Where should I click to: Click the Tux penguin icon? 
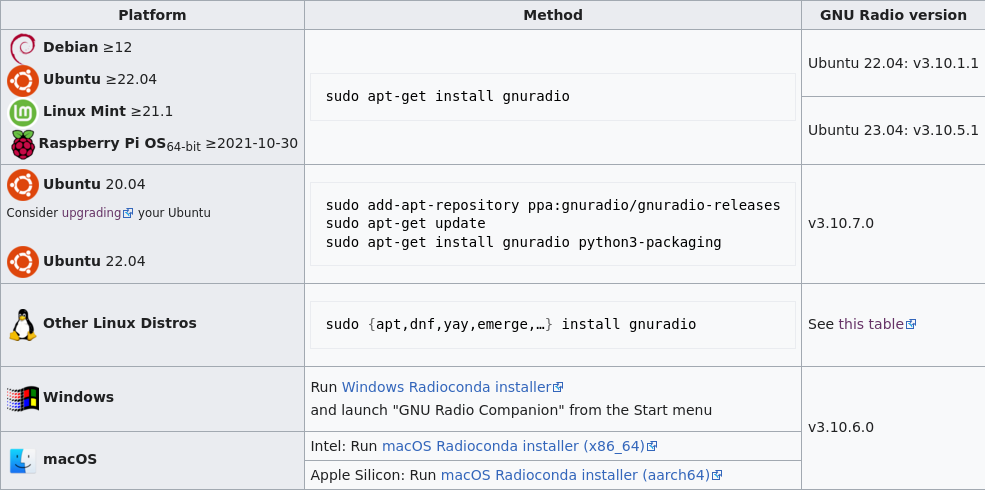pyautogui.click(x=23, y=325)
